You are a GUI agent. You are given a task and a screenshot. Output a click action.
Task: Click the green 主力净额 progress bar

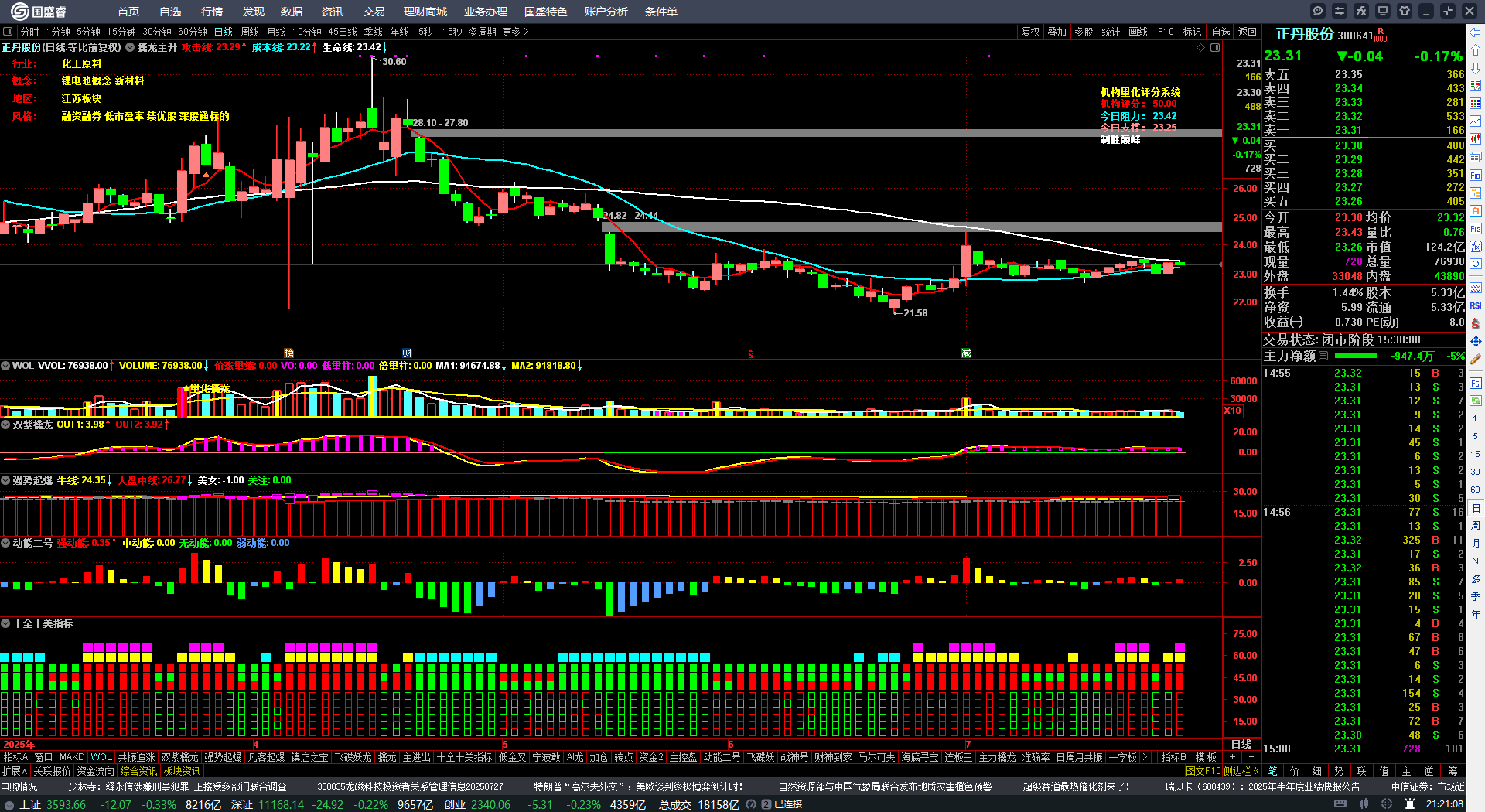1356,356
